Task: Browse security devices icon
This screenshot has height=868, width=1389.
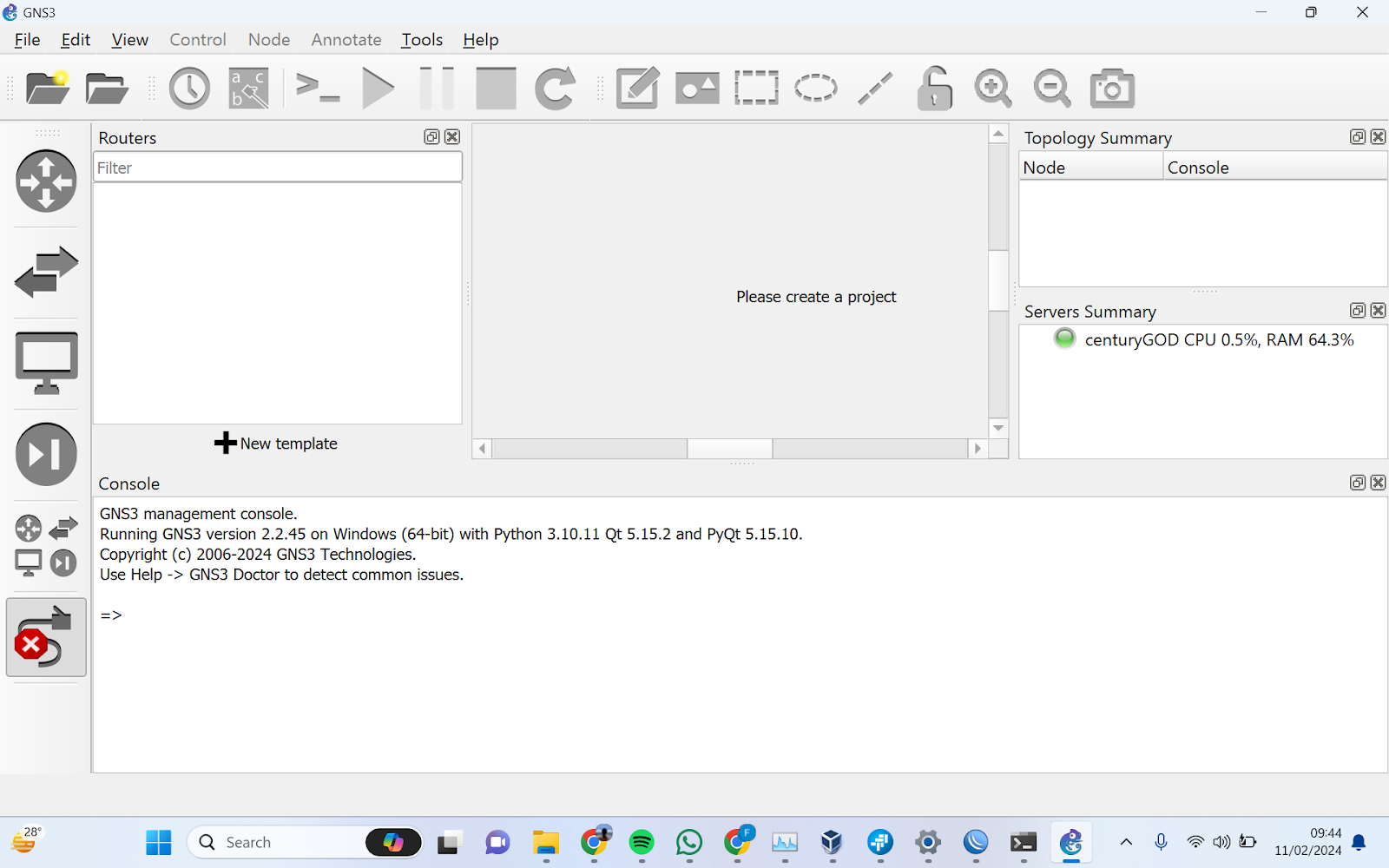Action: (46, 454)
